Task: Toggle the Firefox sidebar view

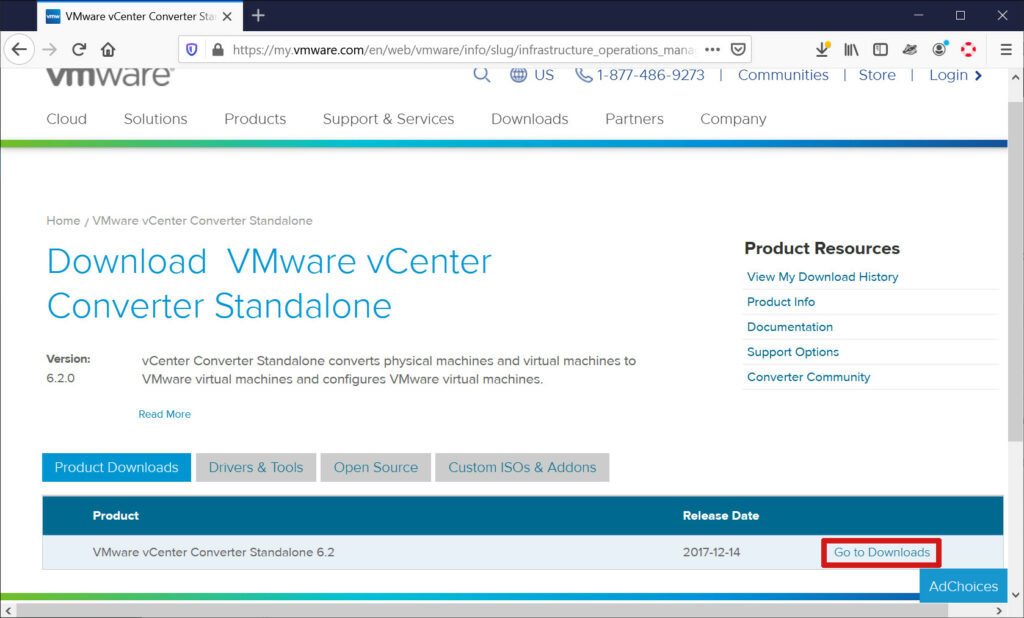Action: click(880, 50)
